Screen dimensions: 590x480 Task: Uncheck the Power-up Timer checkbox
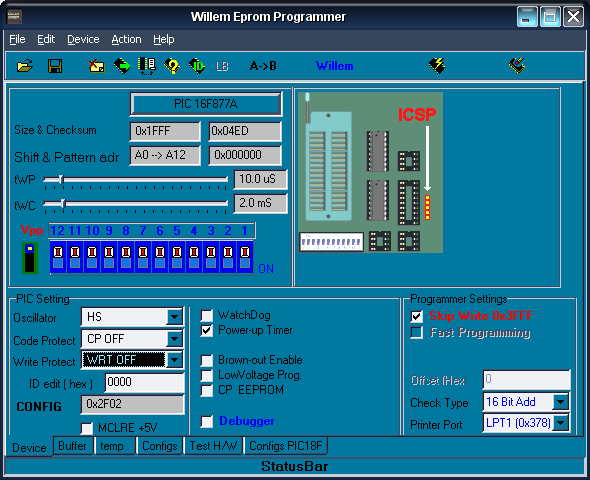tap(207, 331)
